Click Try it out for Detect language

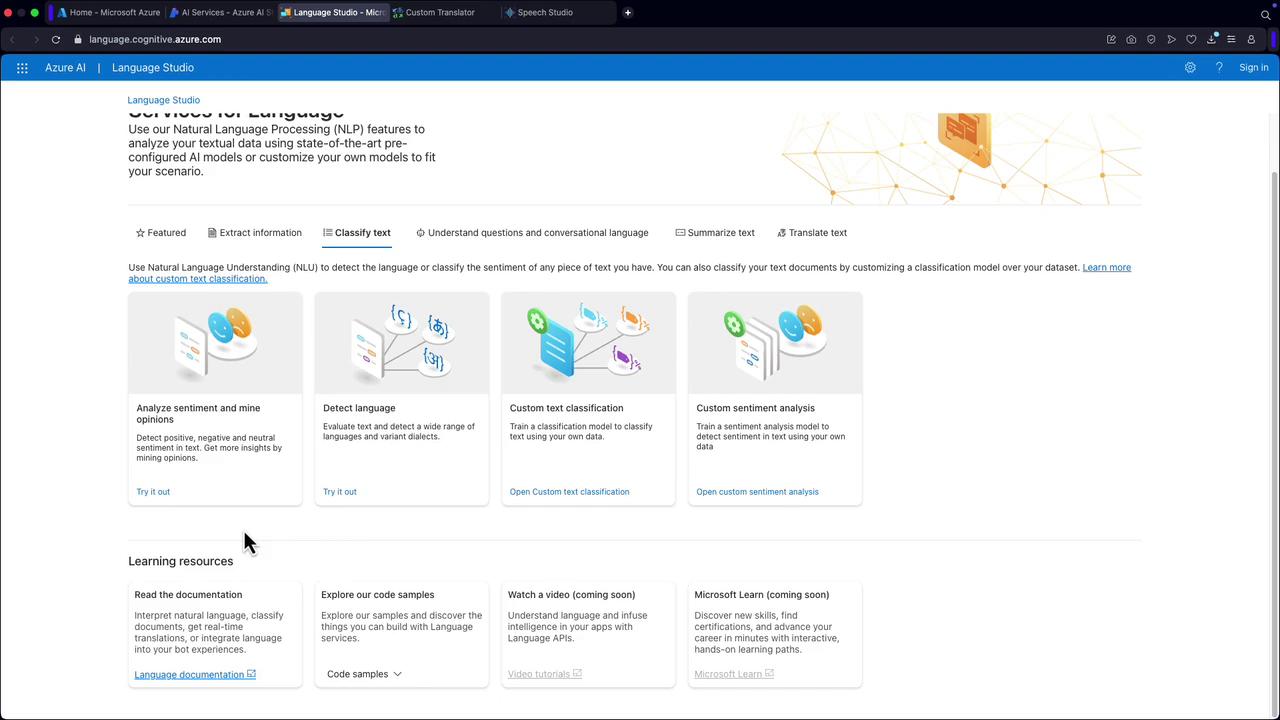(340, 492)
